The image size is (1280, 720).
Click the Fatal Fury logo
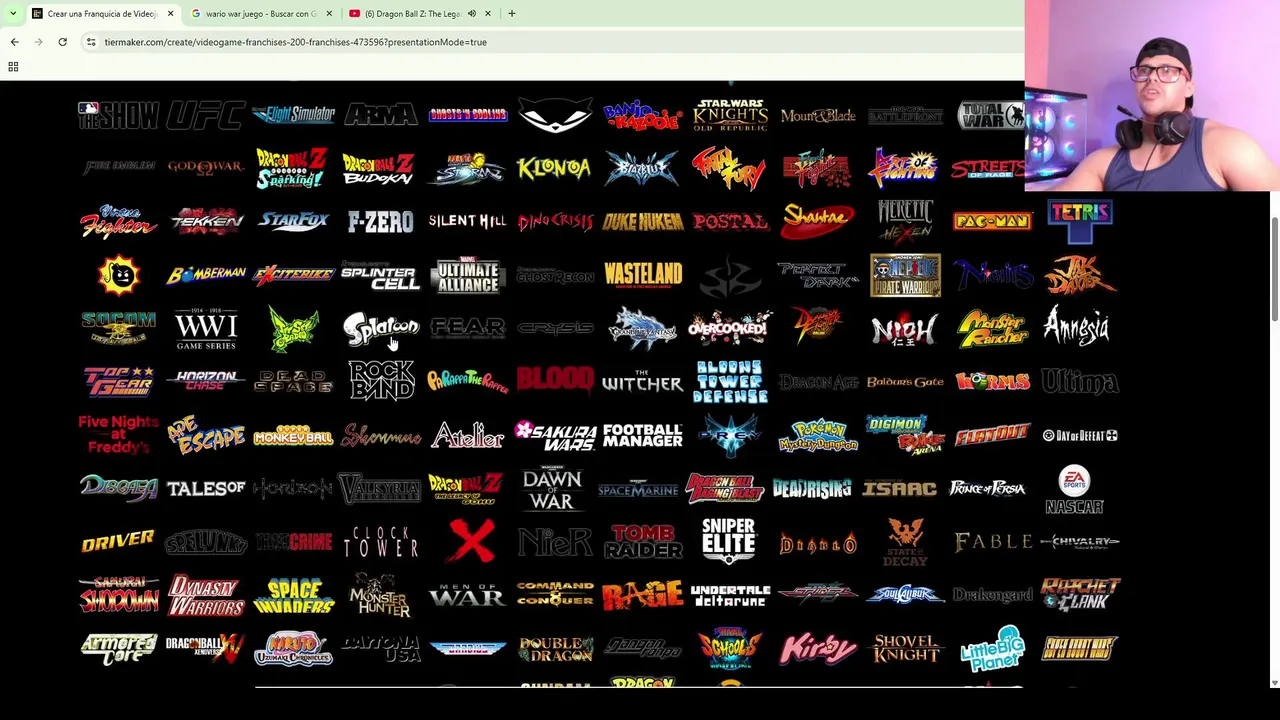[x=730, y=168]
